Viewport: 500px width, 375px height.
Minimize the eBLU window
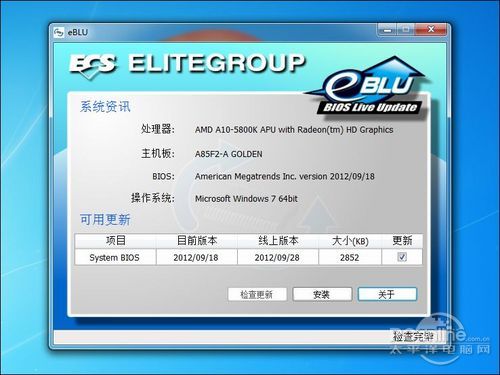pyautogui.click(x=387, y=30)
